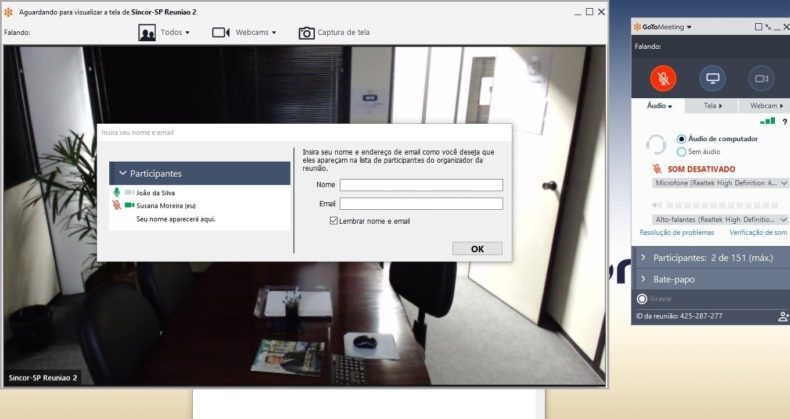Click the webcam camera round button

point(761,77)
